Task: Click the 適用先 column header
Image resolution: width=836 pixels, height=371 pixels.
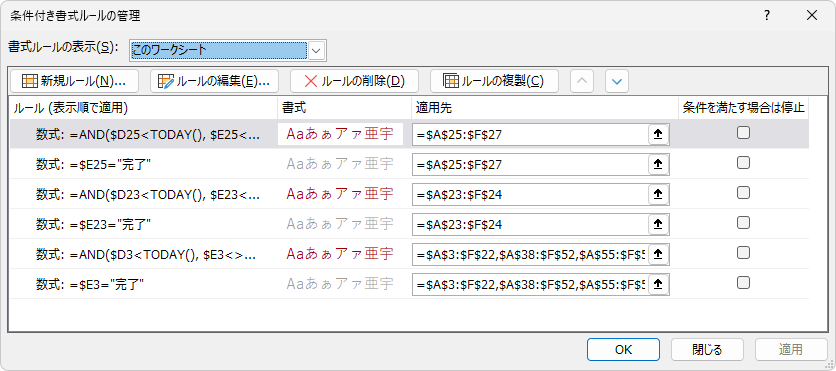Action: click(x=544, y=108)
